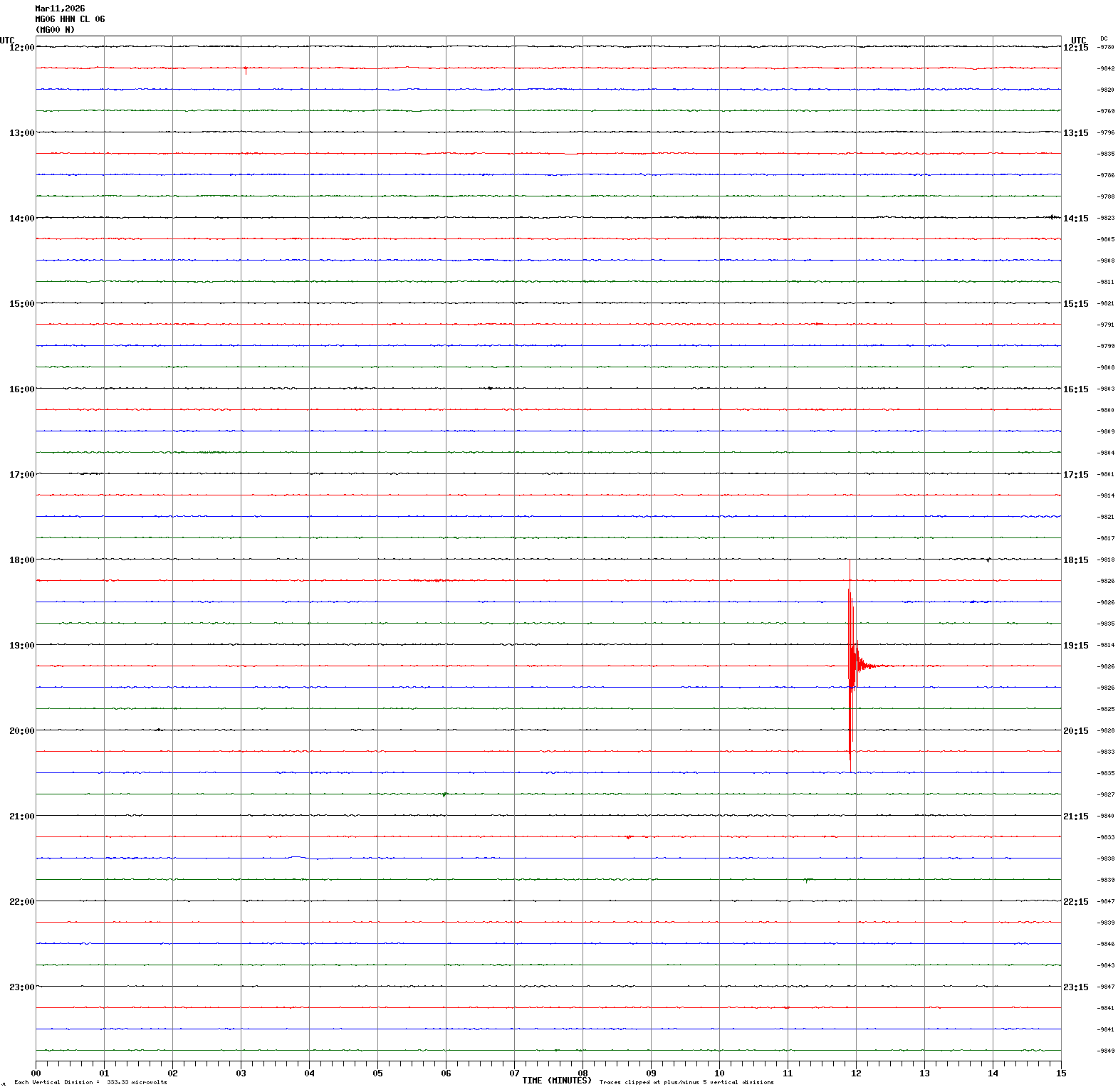Click the large red earthquake spike waveform
Screen dimensions: 1118x1092
coord(851,666)
